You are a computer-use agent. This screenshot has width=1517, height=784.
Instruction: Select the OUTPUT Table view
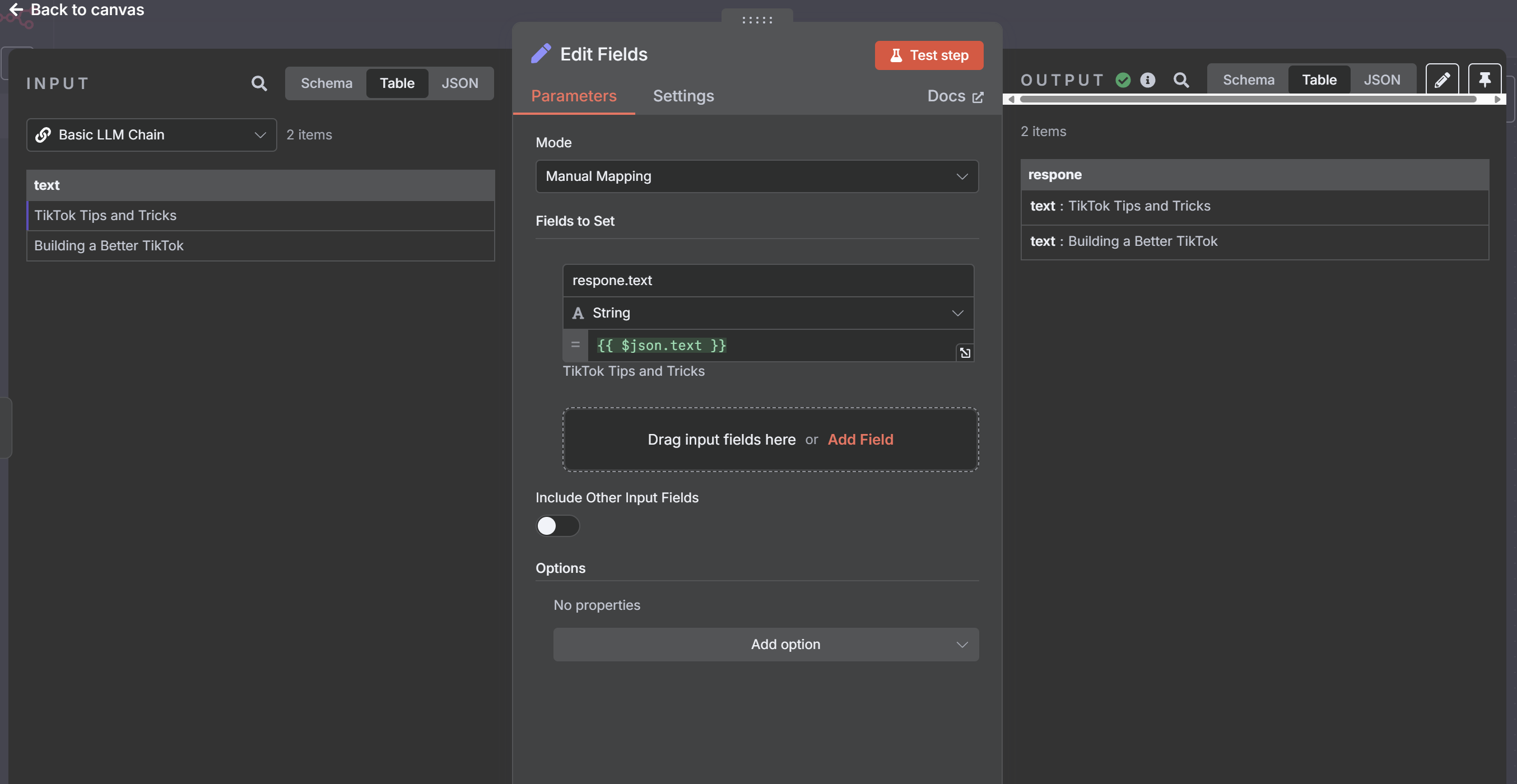click(x=1319, y=80)
